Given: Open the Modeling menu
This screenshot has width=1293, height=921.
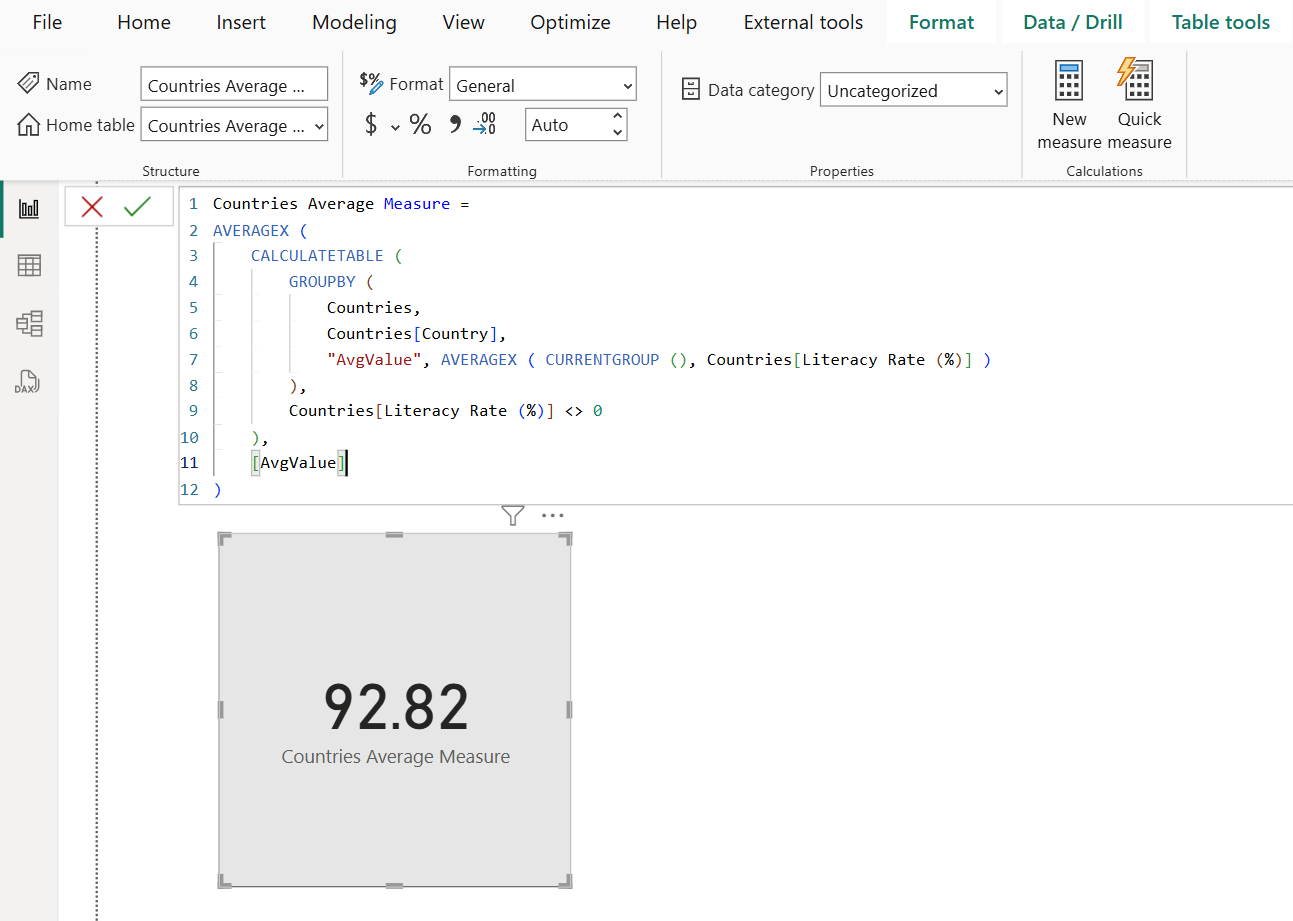Looking at the screenshot, I should pyautogui.click(x=354, y=21).
